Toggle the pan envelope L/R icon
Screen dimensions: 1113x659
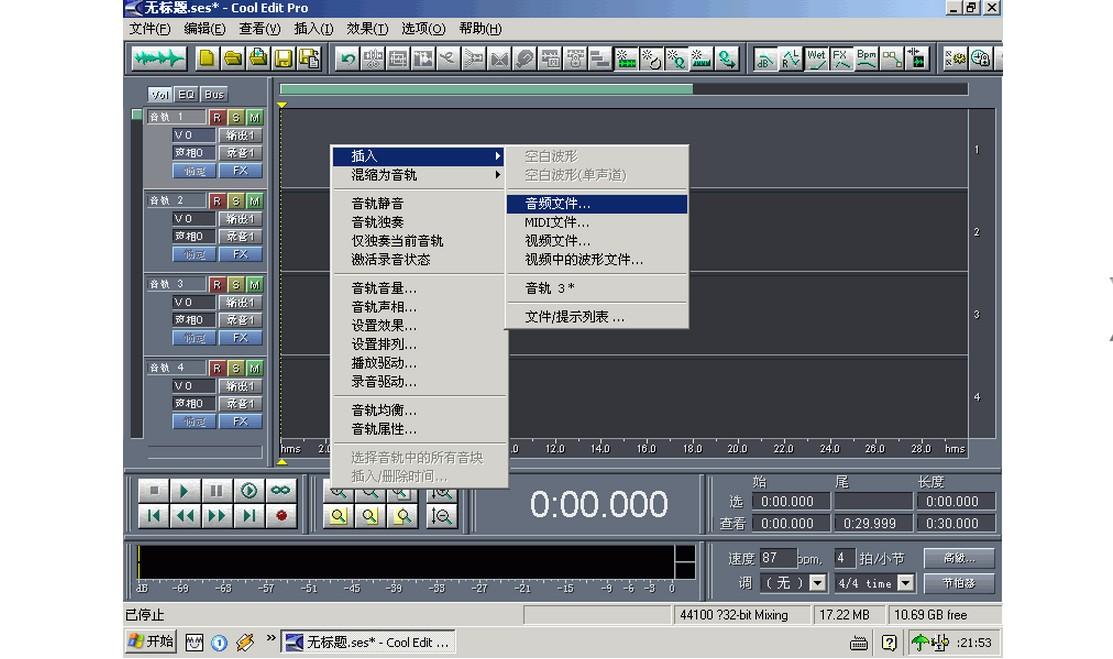tap(790, 58)
